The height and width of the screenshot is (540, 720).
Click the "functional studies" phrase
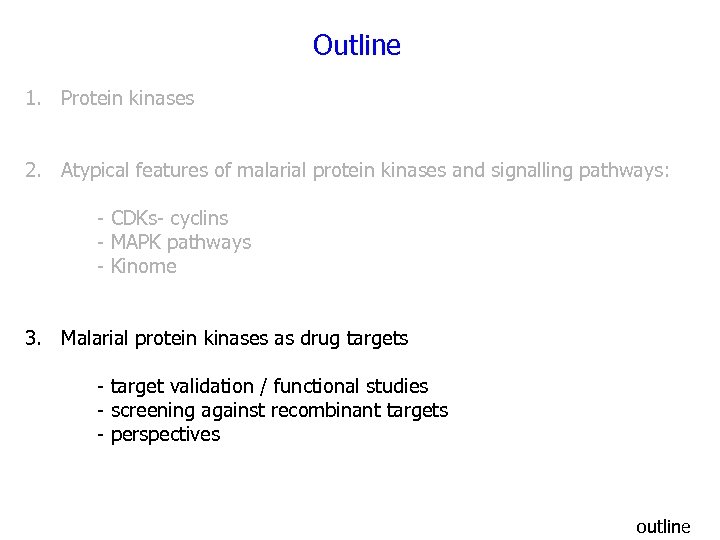coord(350,387)
